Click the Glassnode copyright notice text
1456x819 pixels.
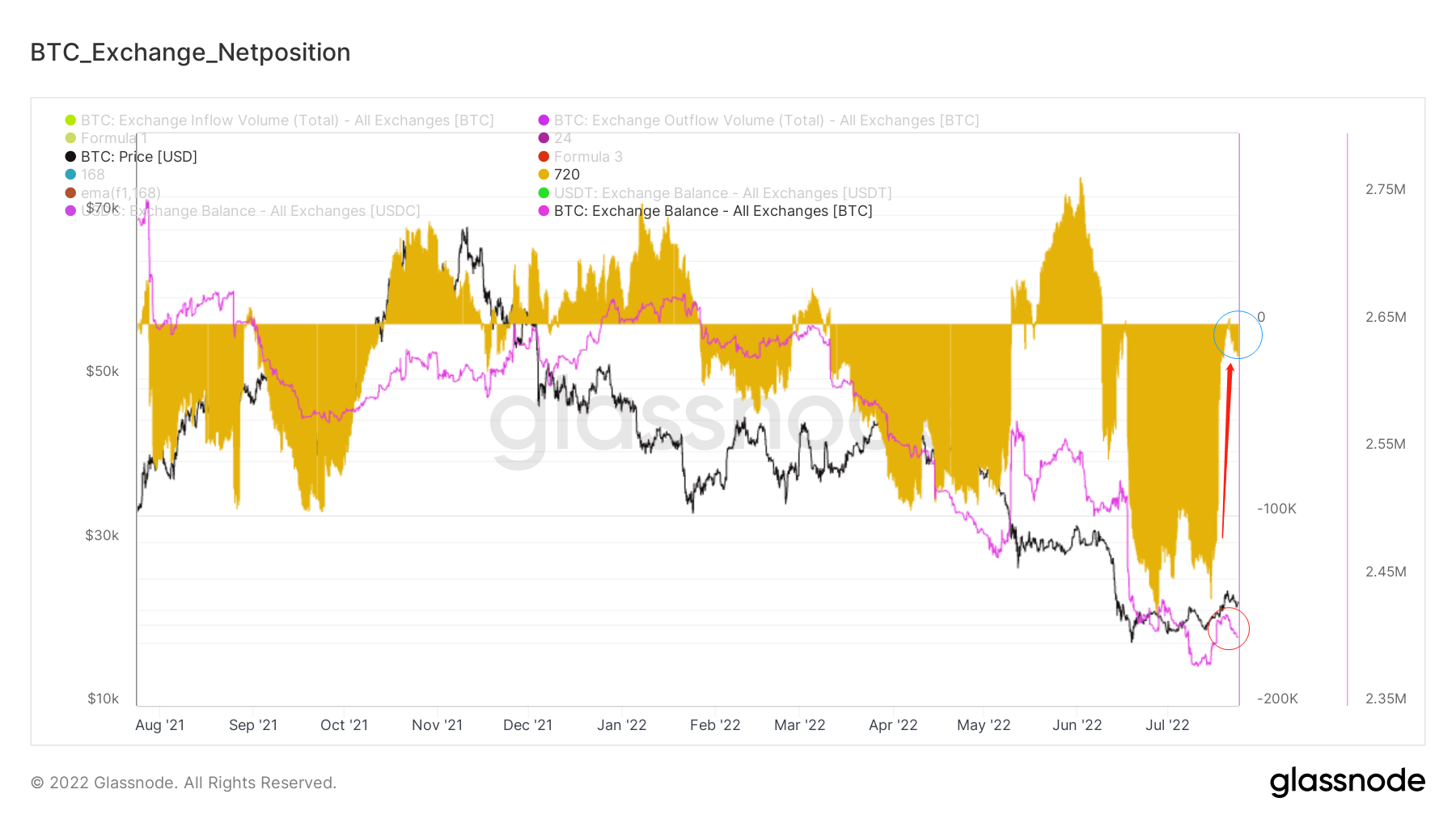tap(184, 783)
